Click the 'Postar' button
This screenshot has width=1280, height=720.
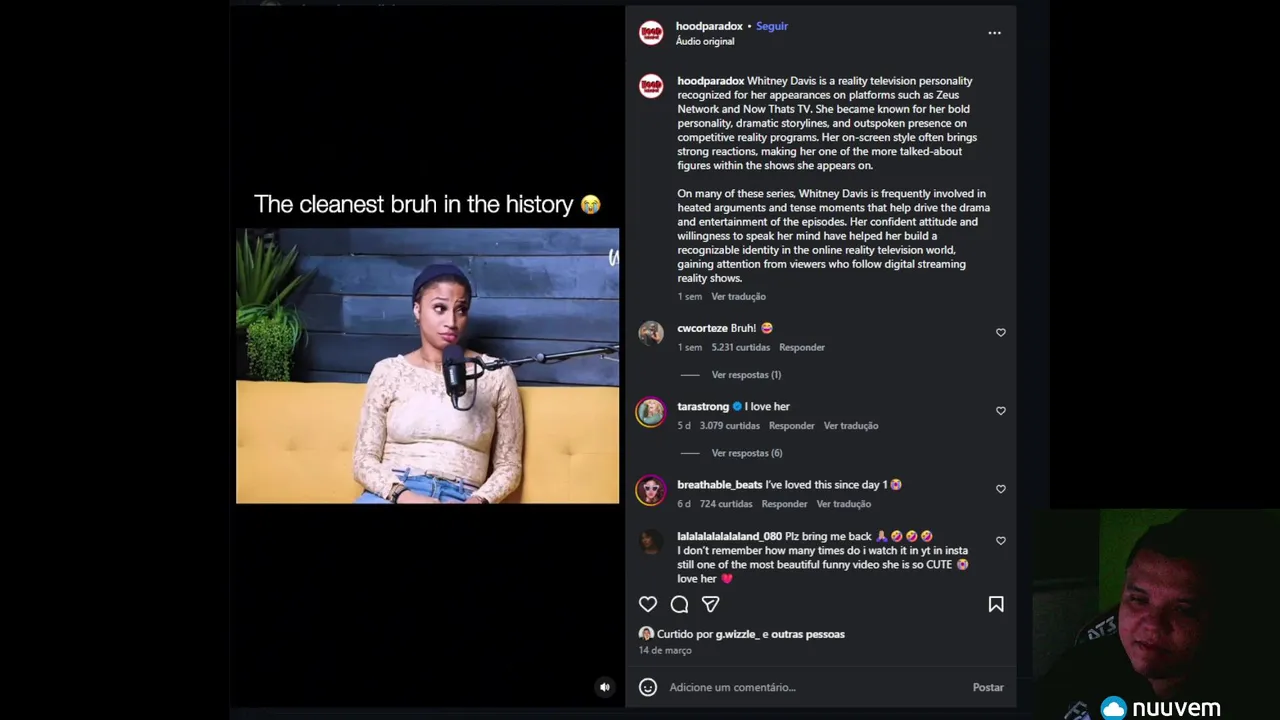(x=988, y=687)
